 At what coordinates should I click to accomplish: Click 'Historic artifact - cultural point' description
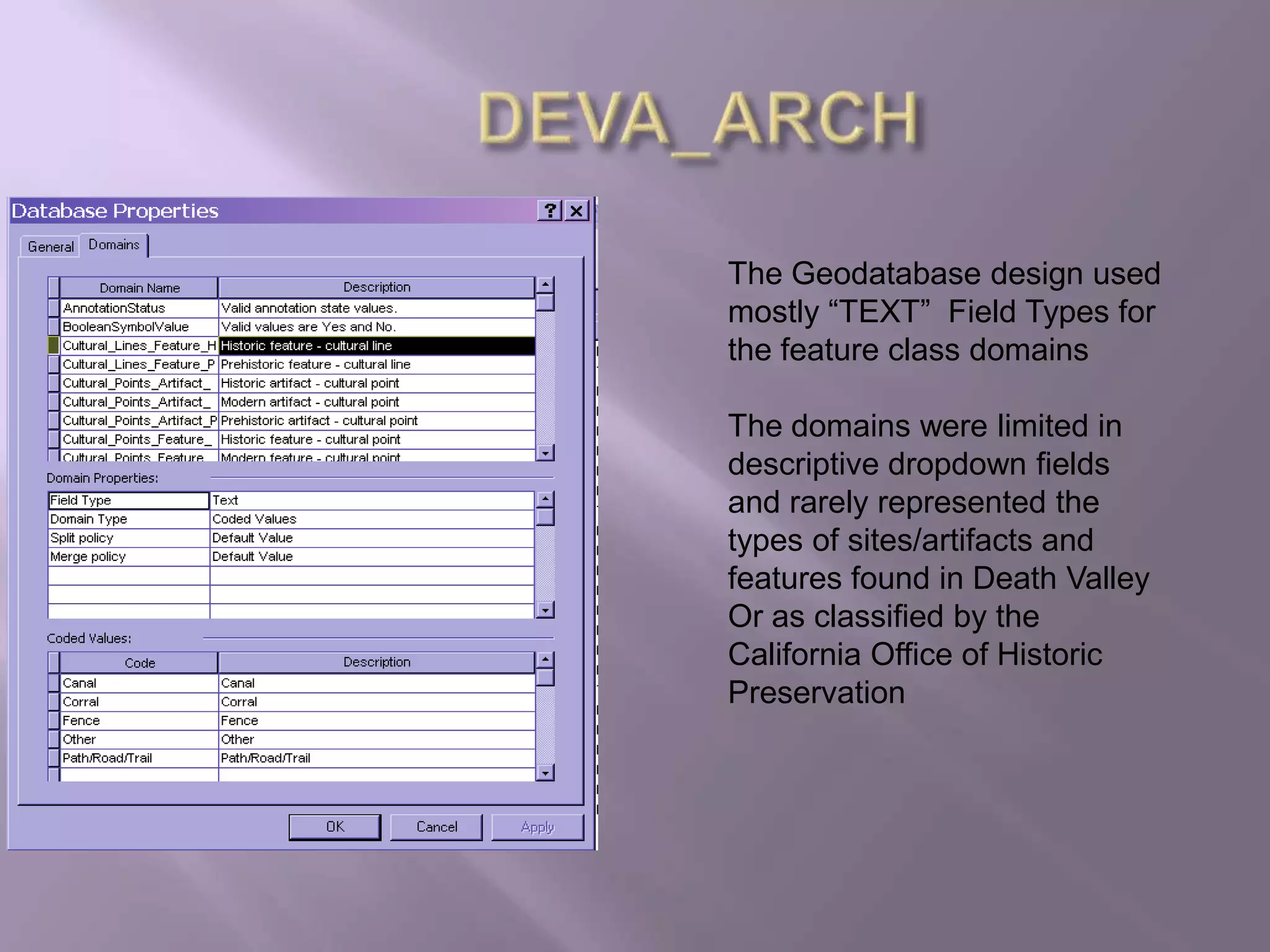click(x=376, y=383)
